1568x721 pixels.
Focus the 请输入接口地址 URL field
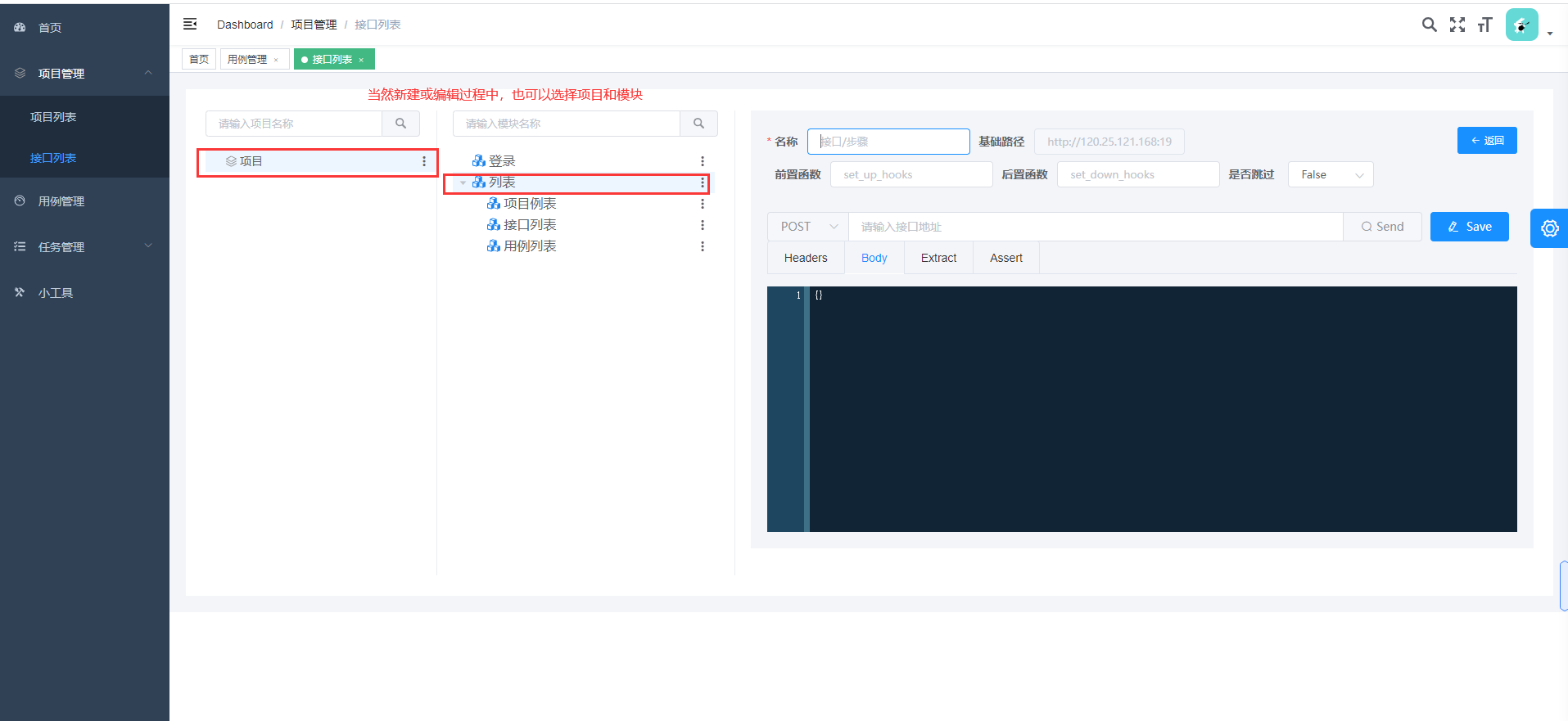point(1096,227)
